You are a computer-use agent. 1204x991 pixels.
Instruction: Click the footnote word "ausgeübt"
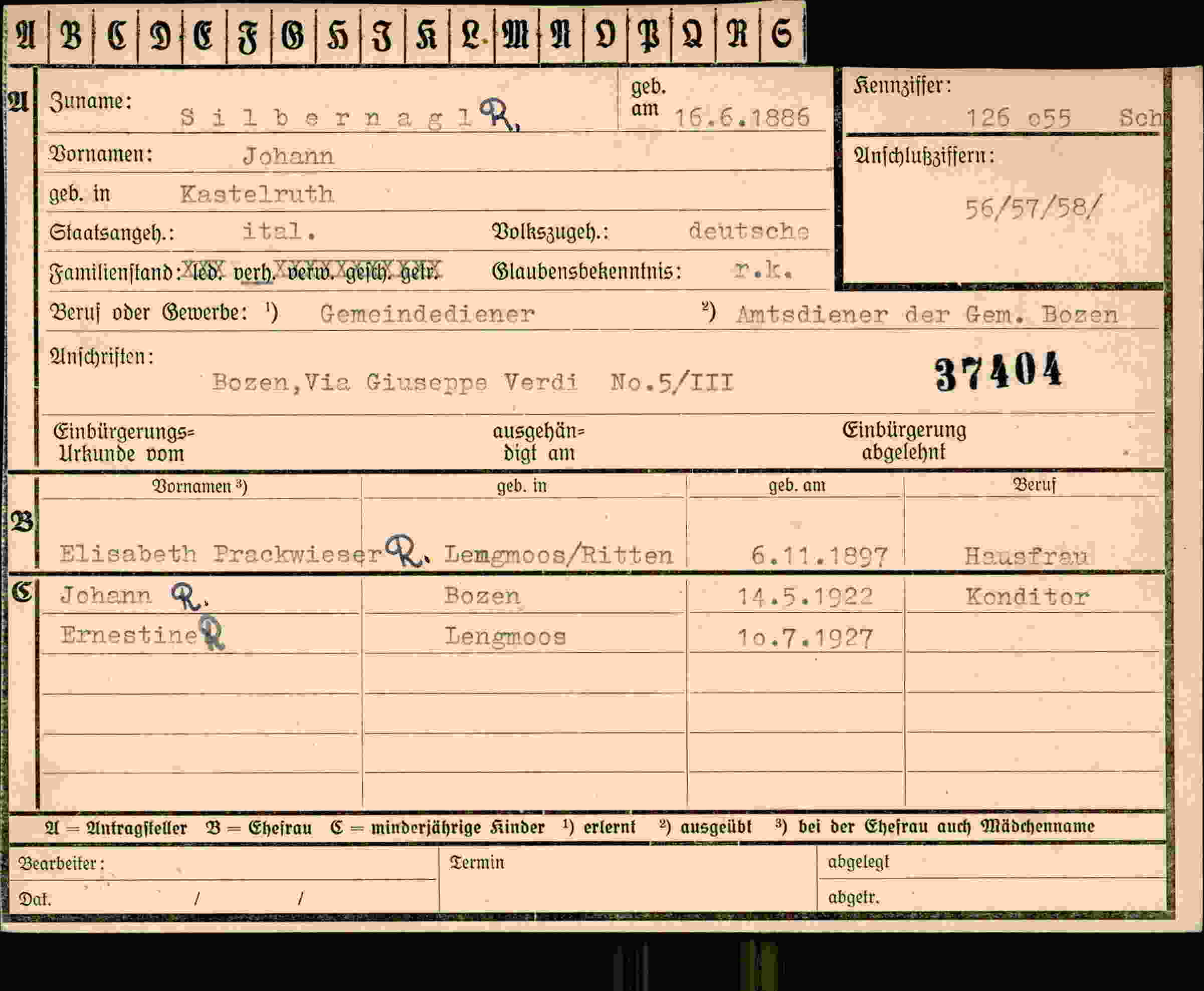716,827
